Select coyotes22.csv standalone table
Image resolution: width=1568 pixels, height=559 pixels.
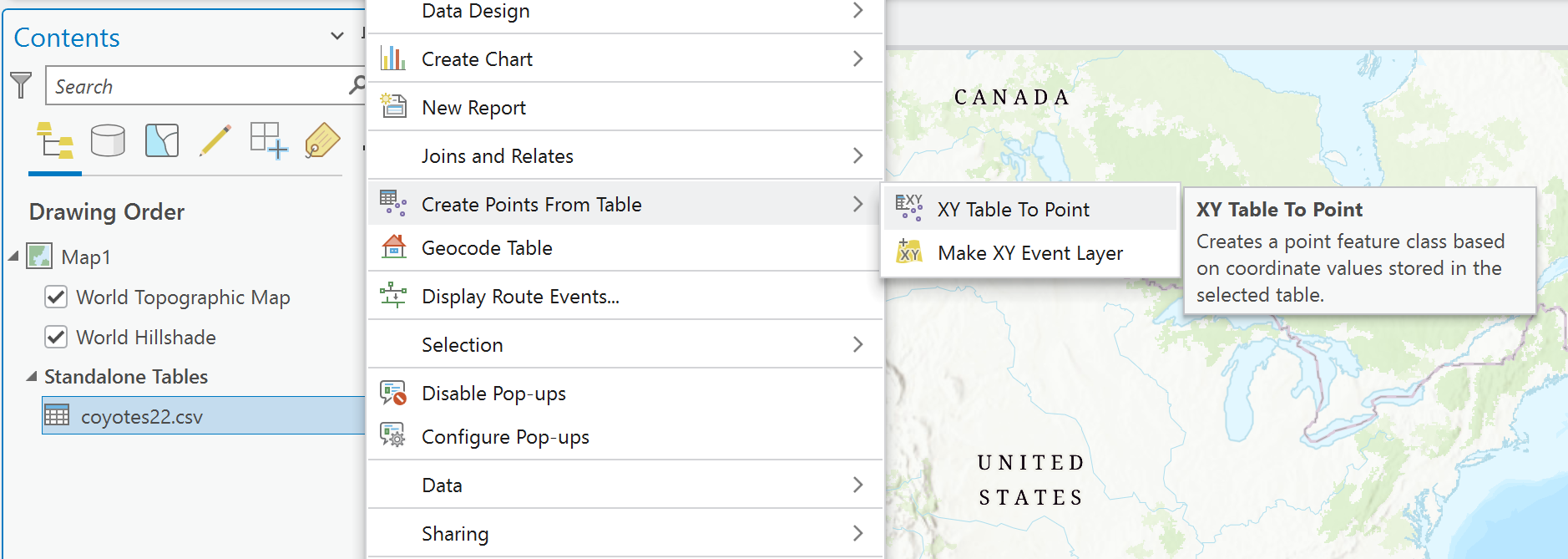pos(141,417)
